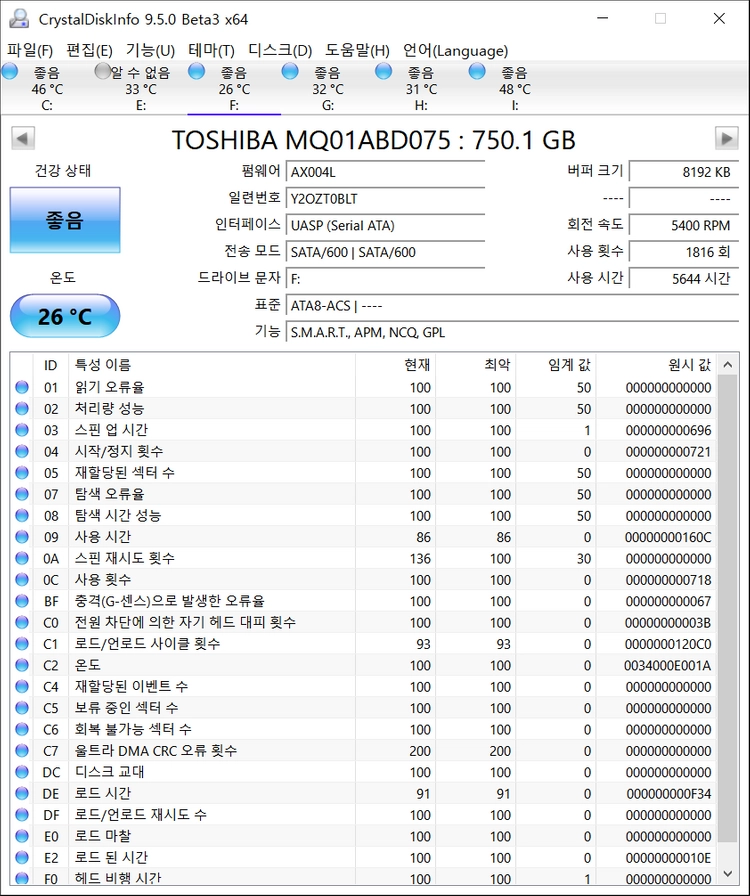Click status orb for 08 탐색 시간 성능
This screenshot has height=896, width=750.
pos(22,515)
